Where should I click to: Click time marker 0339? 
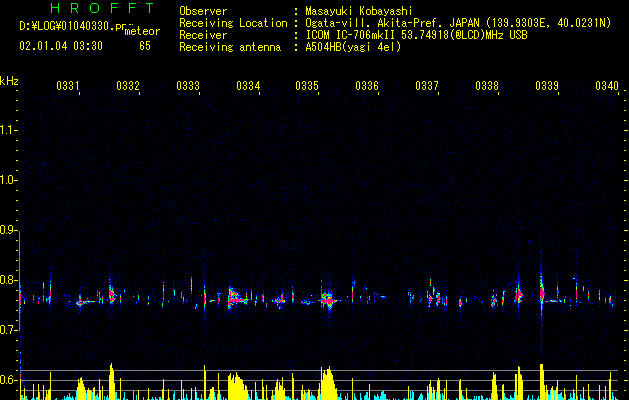coord(547,85)
